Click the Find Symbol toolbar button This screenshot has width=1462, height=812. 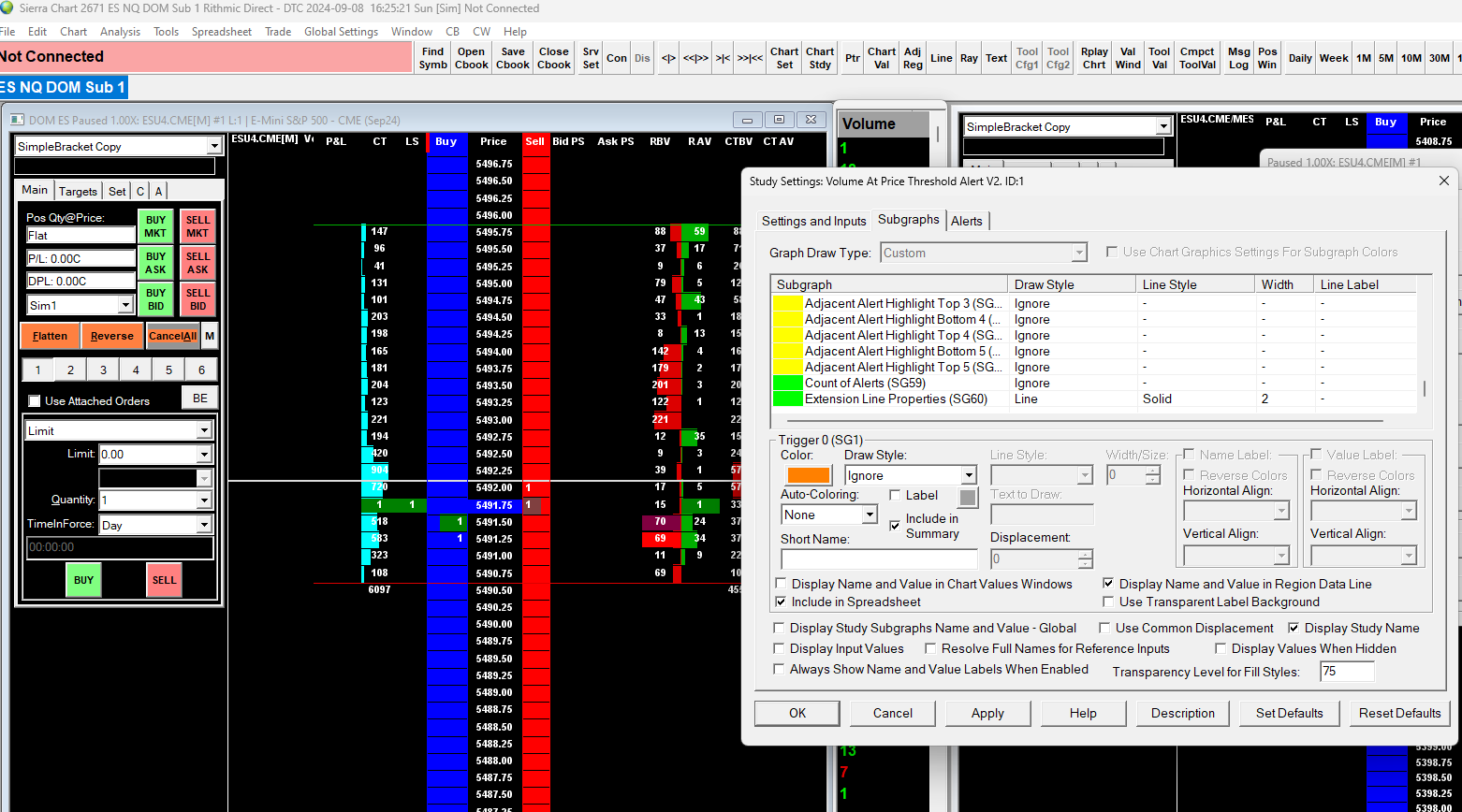point(432,58)
